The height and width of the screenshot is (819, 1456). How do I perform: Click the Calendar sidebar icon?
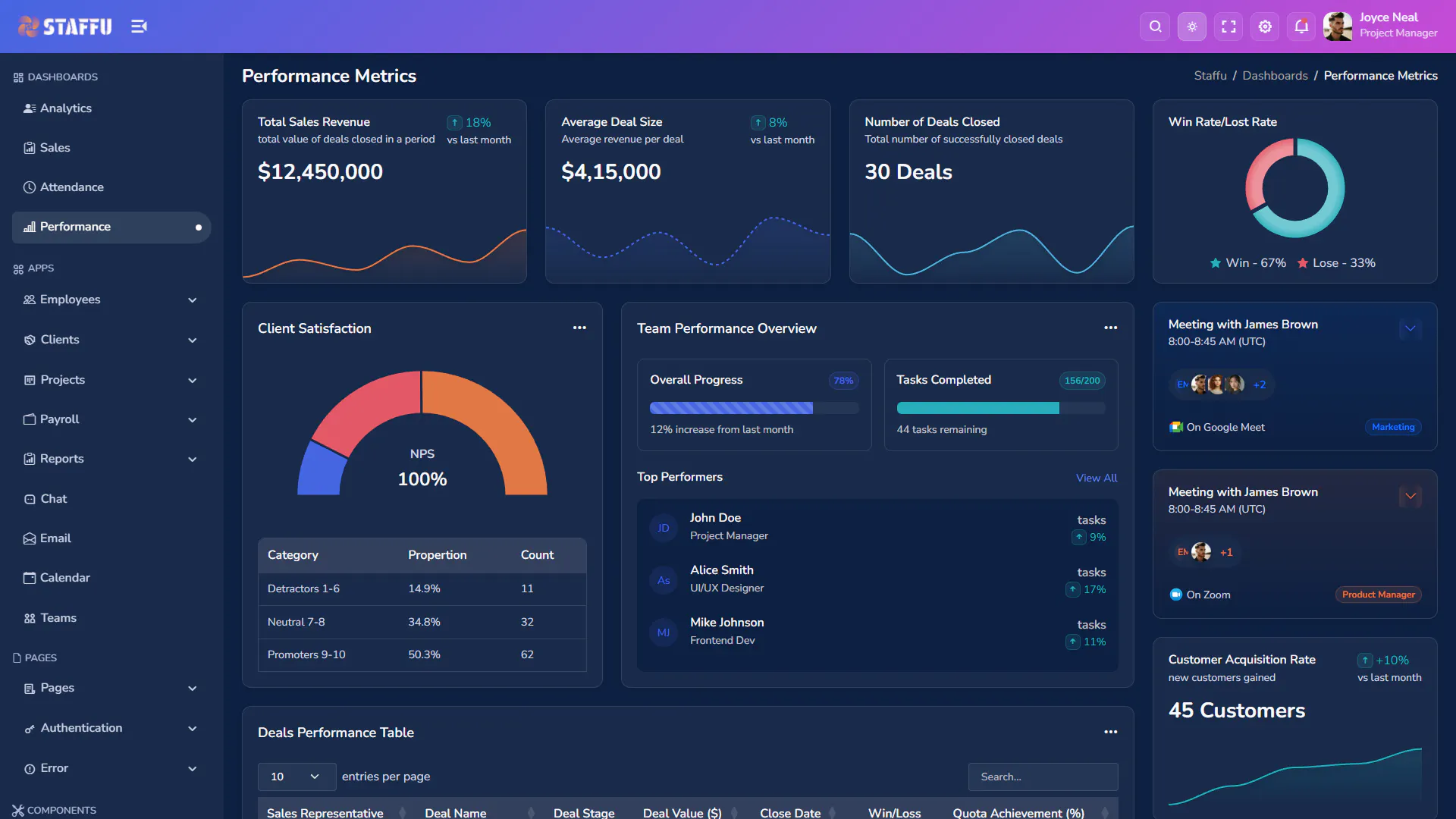pos(30,578)
